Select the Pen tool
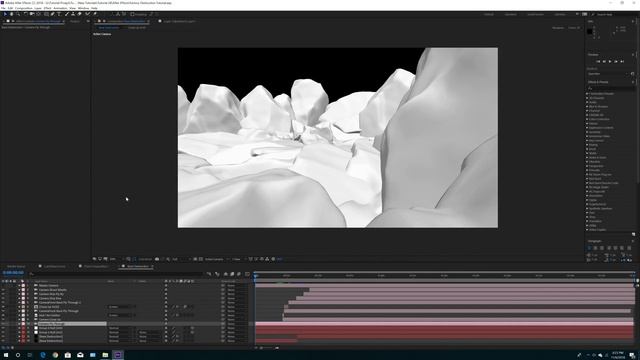 53,14
